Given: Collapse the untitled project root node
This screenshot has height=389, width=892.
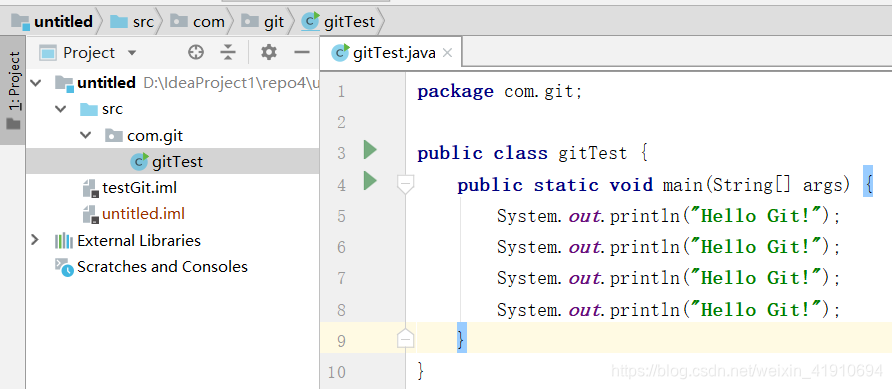Looking at the screenshot, I should click(x=36, y=83).
